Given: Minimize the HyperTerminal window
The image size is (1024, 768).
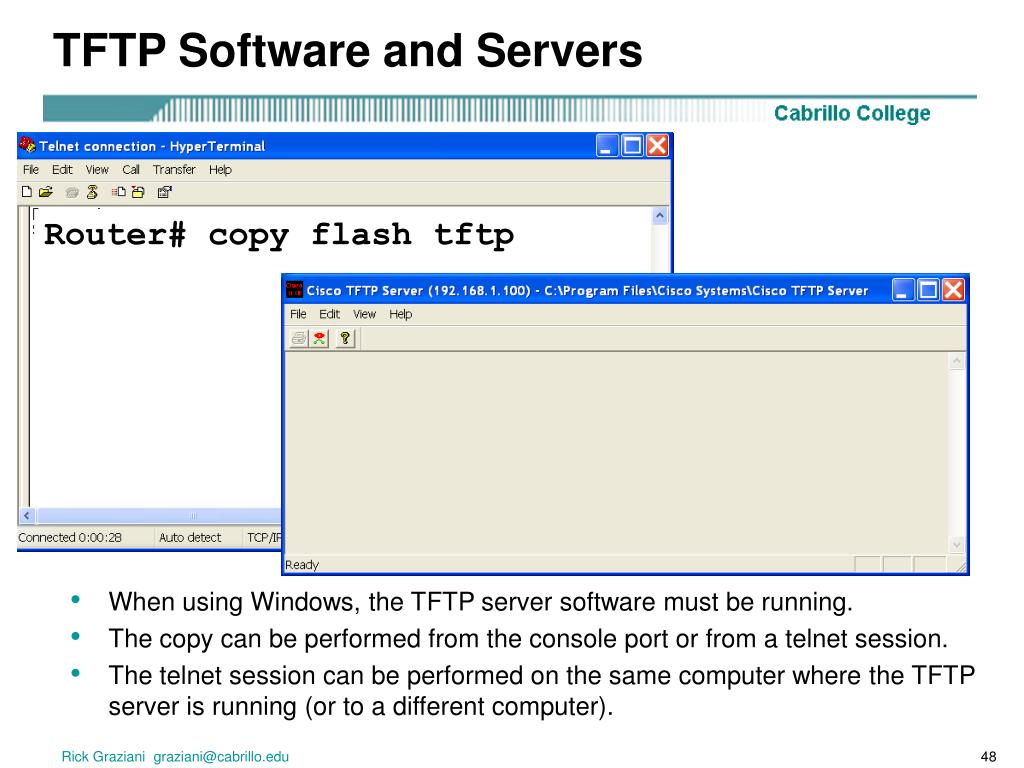Looking at the screenshot, I should (x=607, y=146).
